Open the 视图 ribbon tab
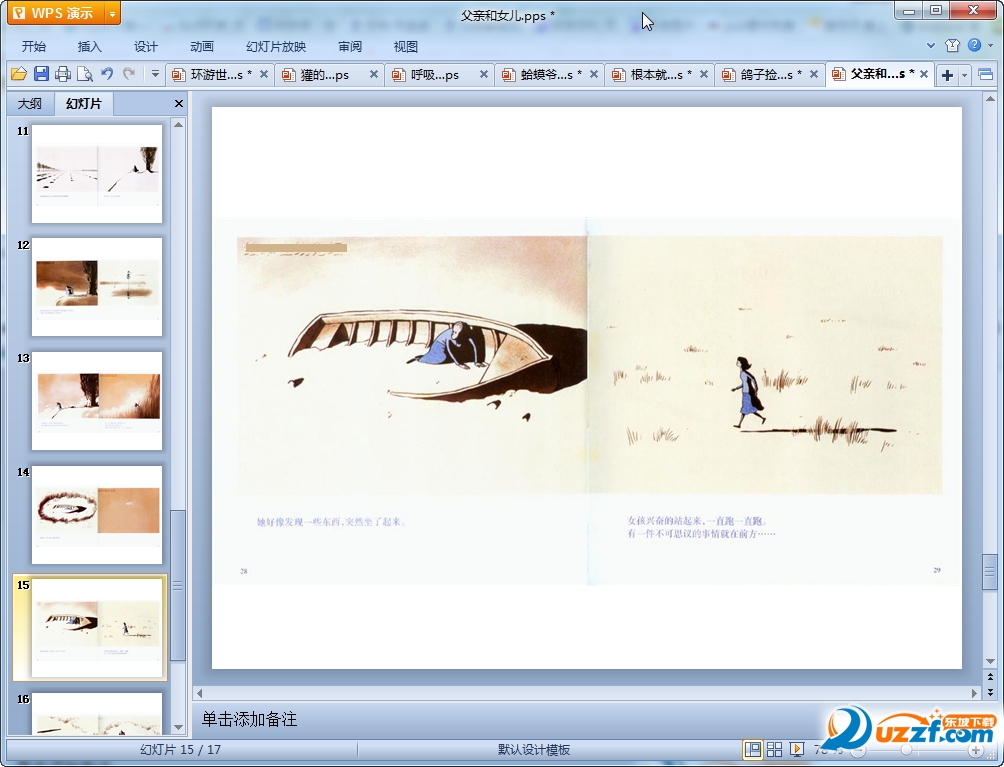The width and height of the screenshot is (1004, 767). coord(405,47)
